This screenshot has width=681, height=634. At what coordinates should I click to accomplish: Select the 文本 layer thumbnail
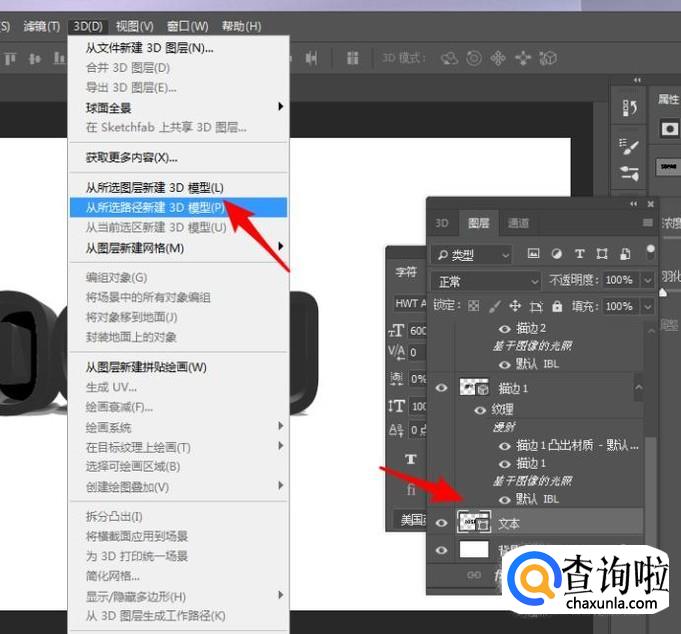pyautogui.click(x=473, y=522)
